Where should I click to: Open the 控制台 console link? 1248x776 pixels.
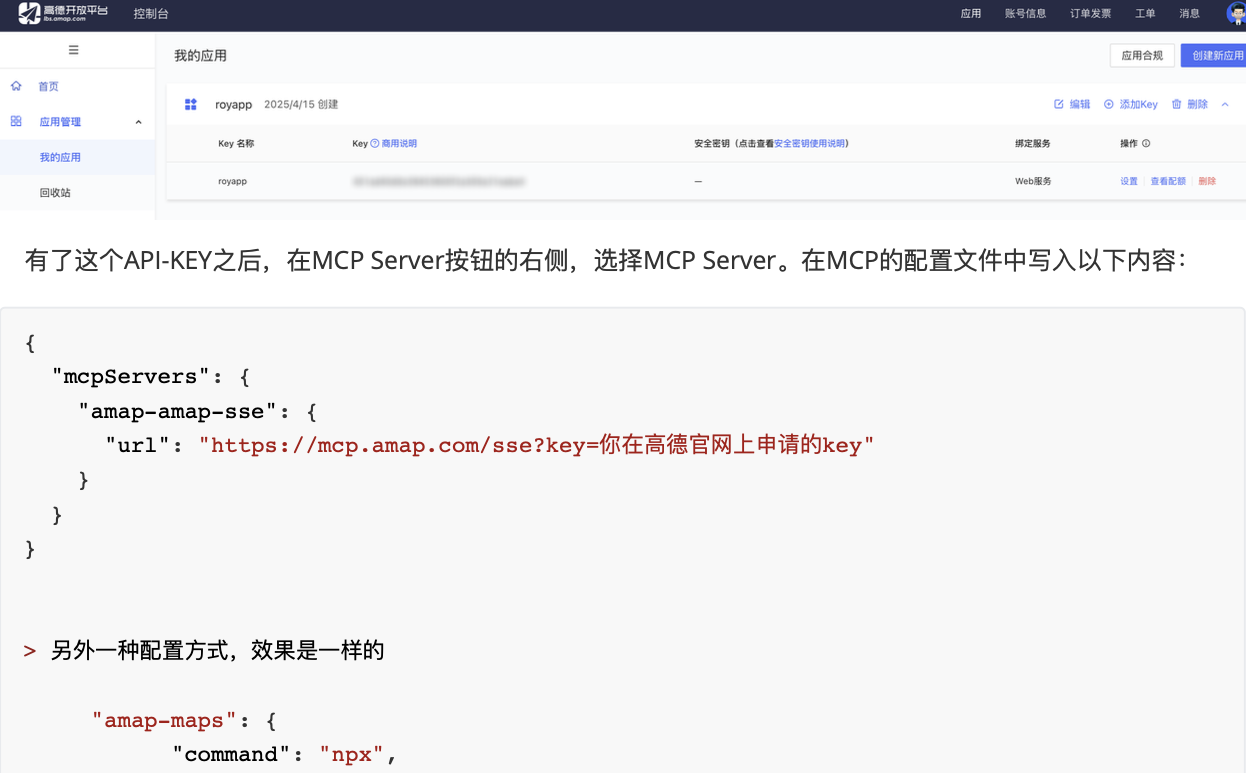tap(151, 14)
